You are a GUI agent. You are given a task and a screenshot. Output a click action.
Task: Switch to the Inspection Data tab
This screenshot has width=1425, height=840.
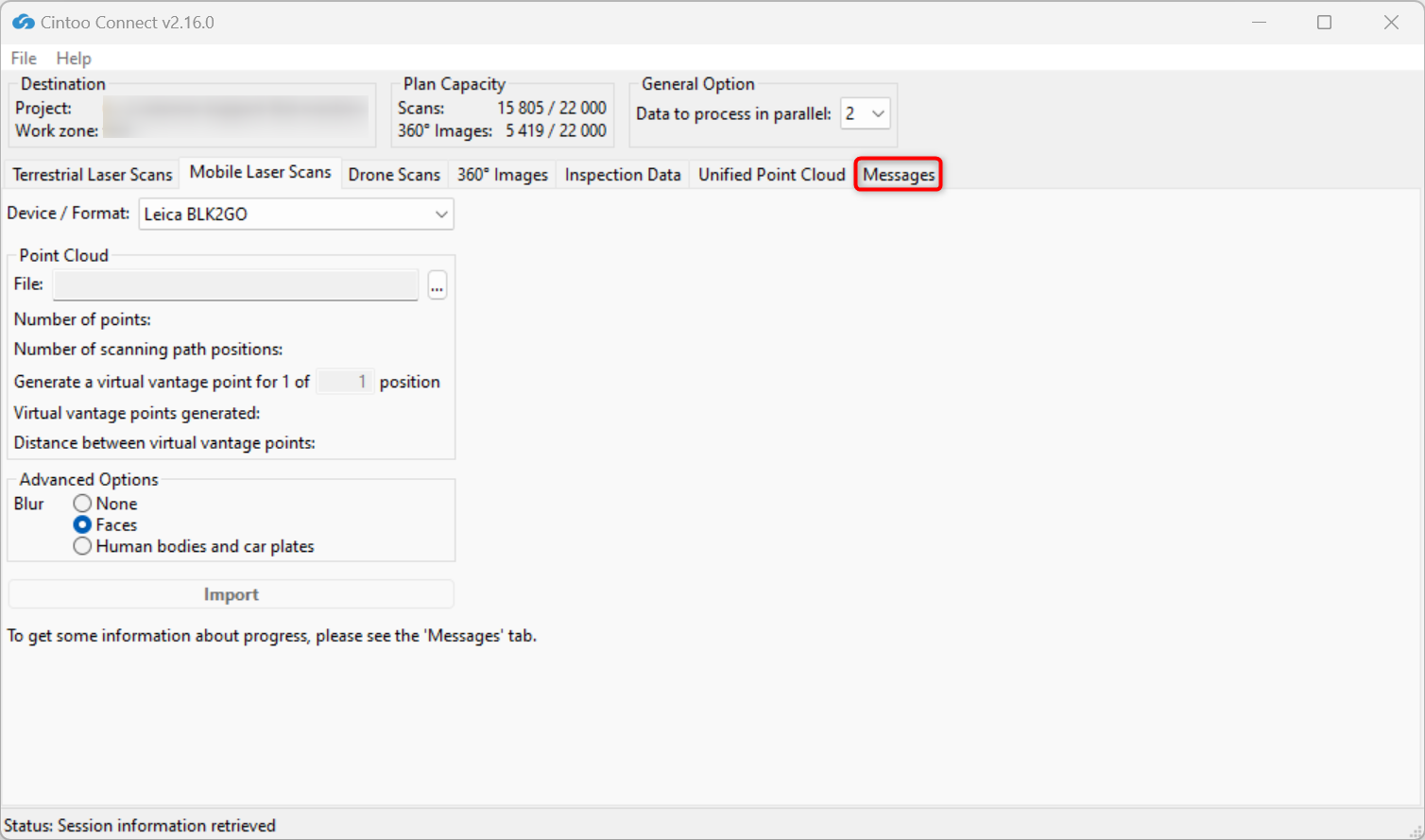coord(623,175)
